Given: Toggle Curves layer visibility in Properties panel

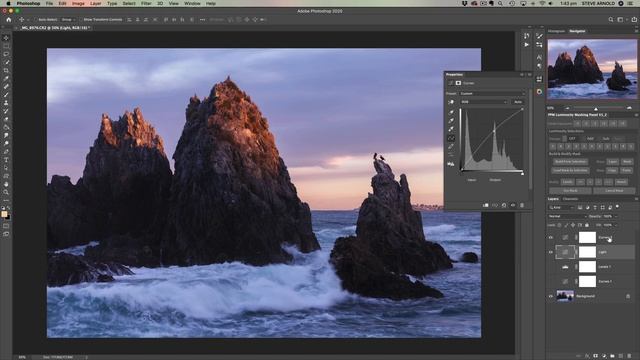Looking at the screenshot, I should [513, 205].
